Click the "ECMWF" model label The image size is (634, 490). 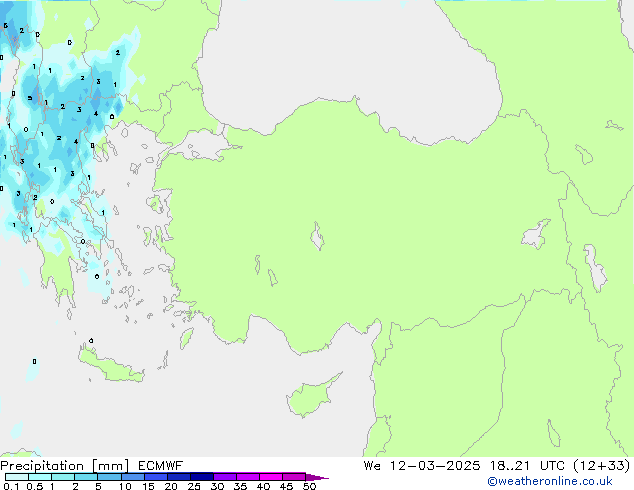pyautogui.click(x=160, y=466)
